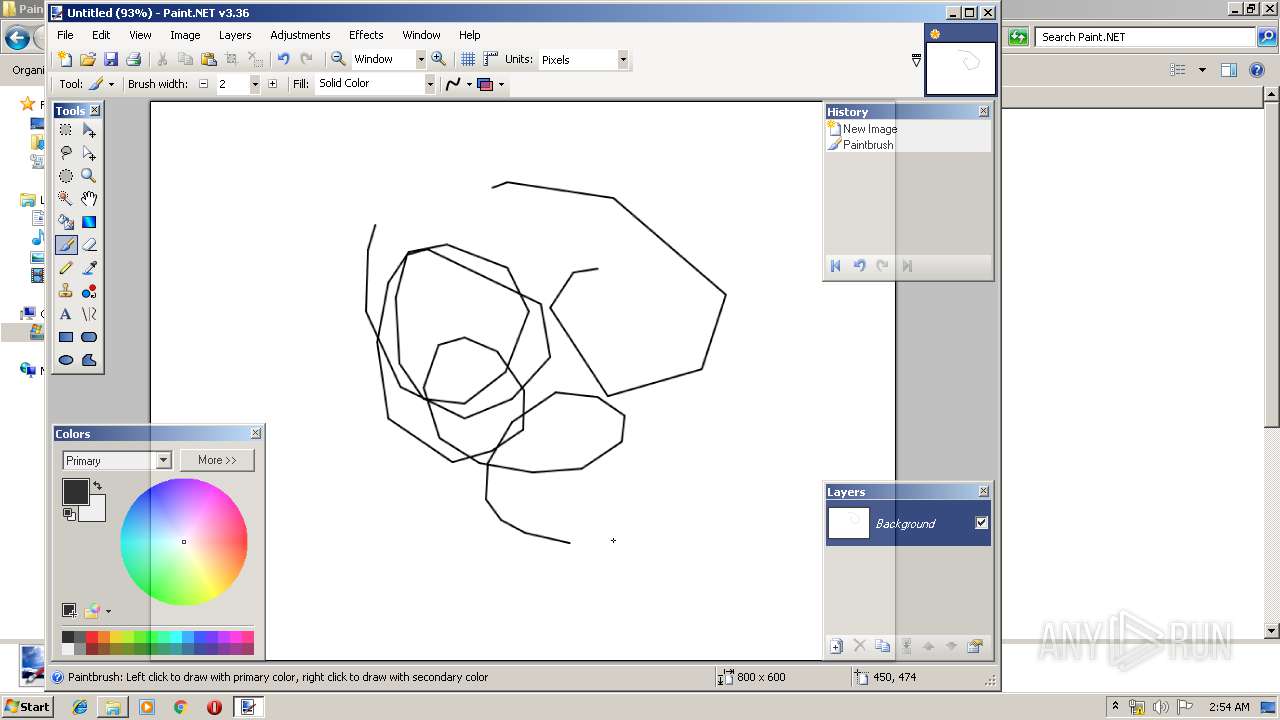Open the Fill Solid Color dropdown
Image resolution: width=1280 pixels, height=720 pixels.
pyautogui.click(x=430, y=84)
